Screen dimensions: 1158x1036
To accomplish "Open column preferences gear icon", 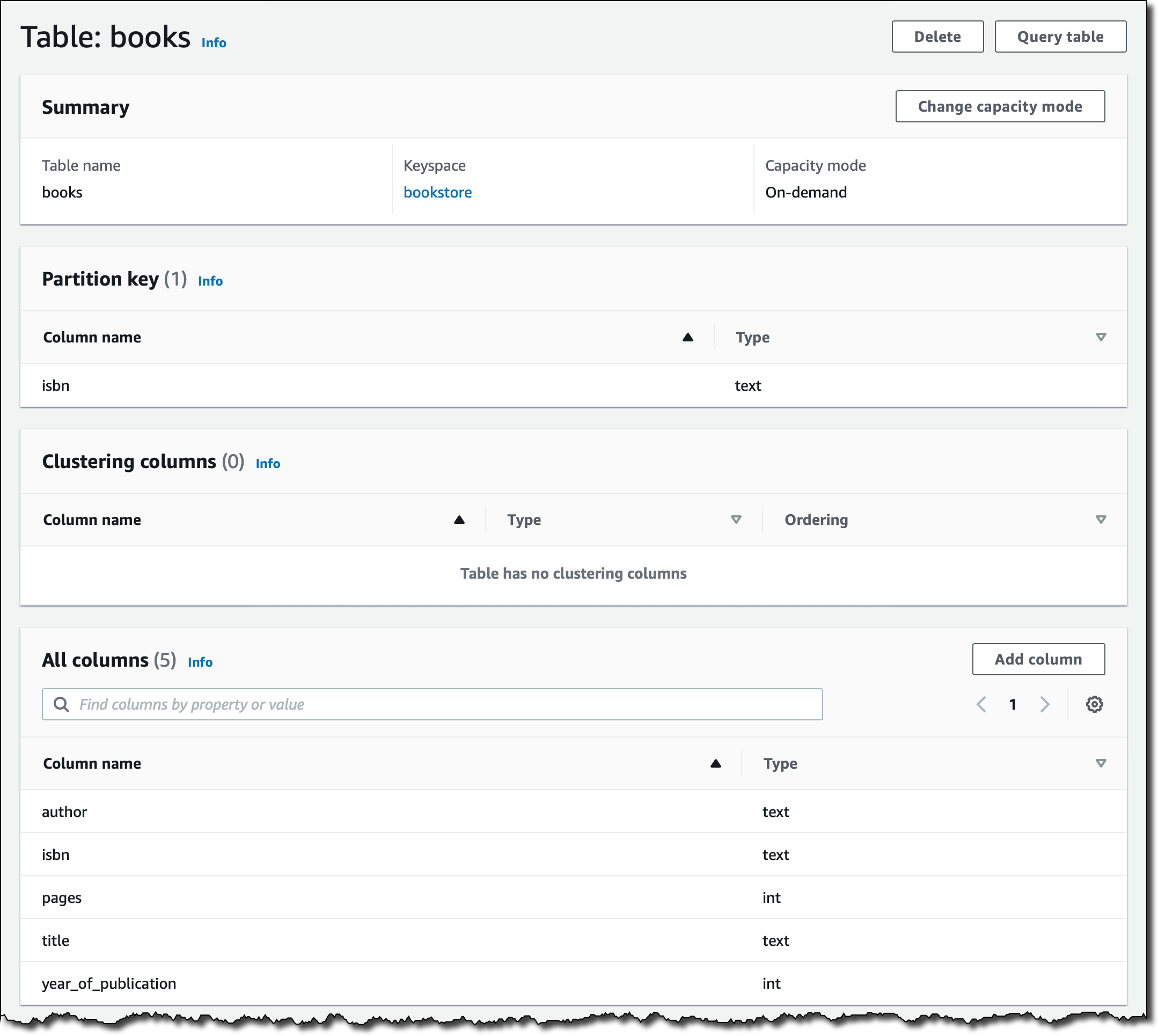I will pos(1094,704).
